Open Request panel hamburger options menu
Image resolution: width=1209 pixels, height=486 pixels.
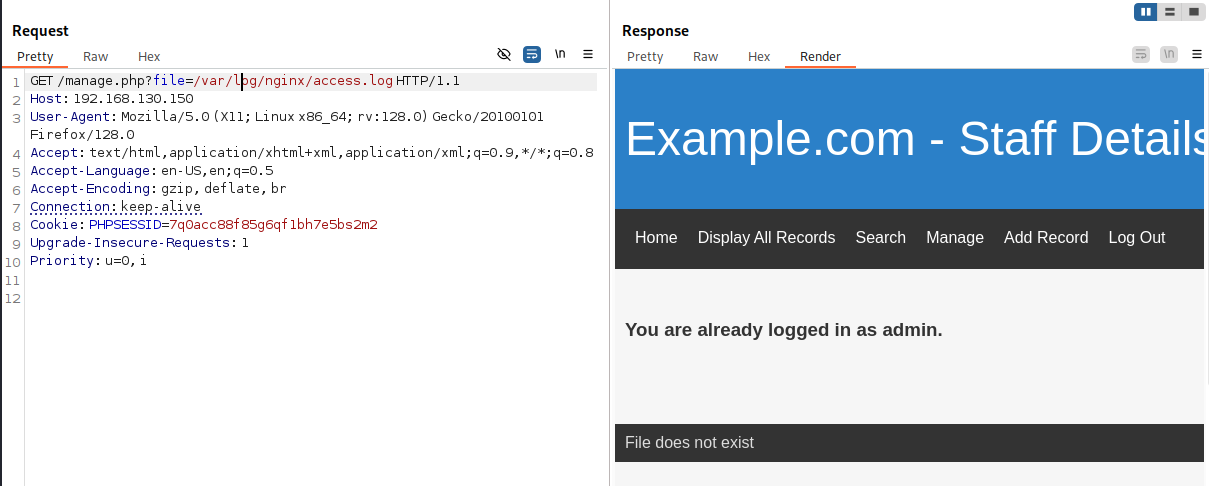pyautogui.click(x=588, y=54)
